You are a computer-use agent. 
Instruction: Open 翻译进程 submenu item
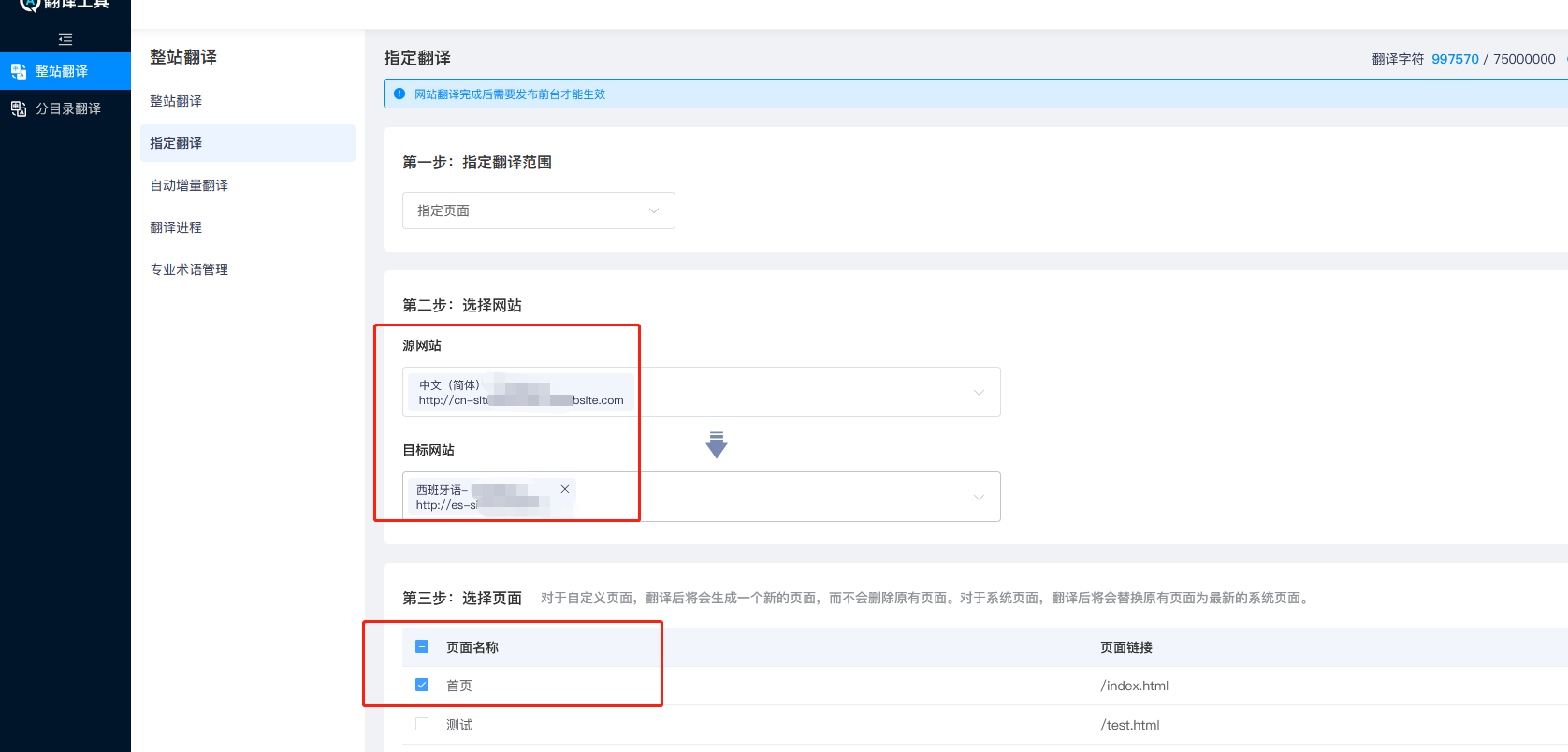coord(176,227)
